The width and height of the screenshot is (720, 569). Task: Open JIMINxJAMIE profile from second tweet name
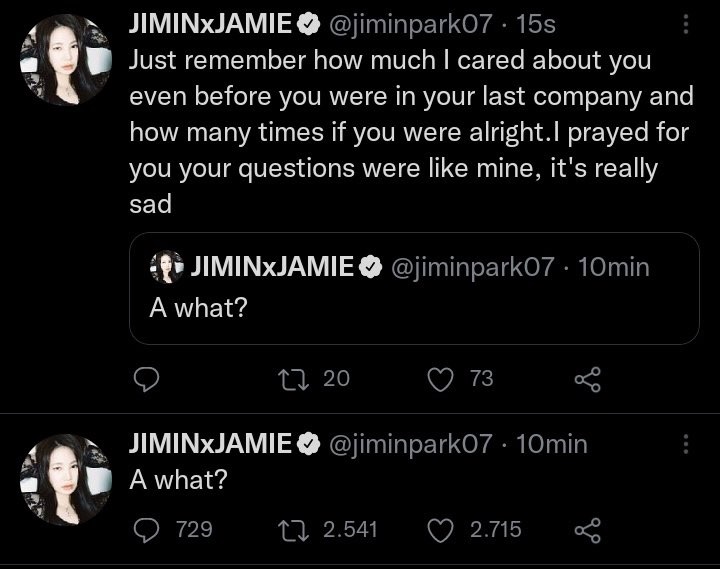210,443
